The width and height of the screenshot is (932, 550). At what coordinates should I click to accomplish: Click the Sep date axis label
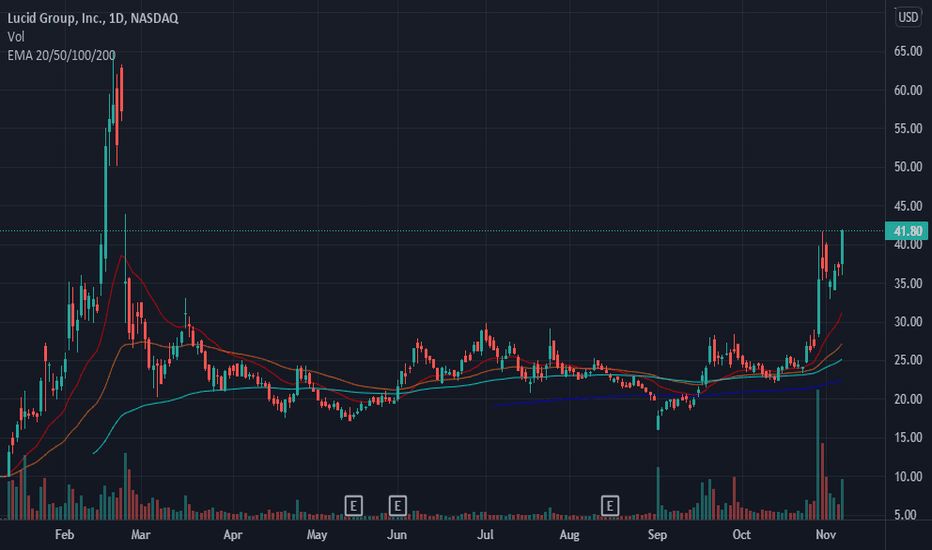pyautogui.click(x=657, y=535)
